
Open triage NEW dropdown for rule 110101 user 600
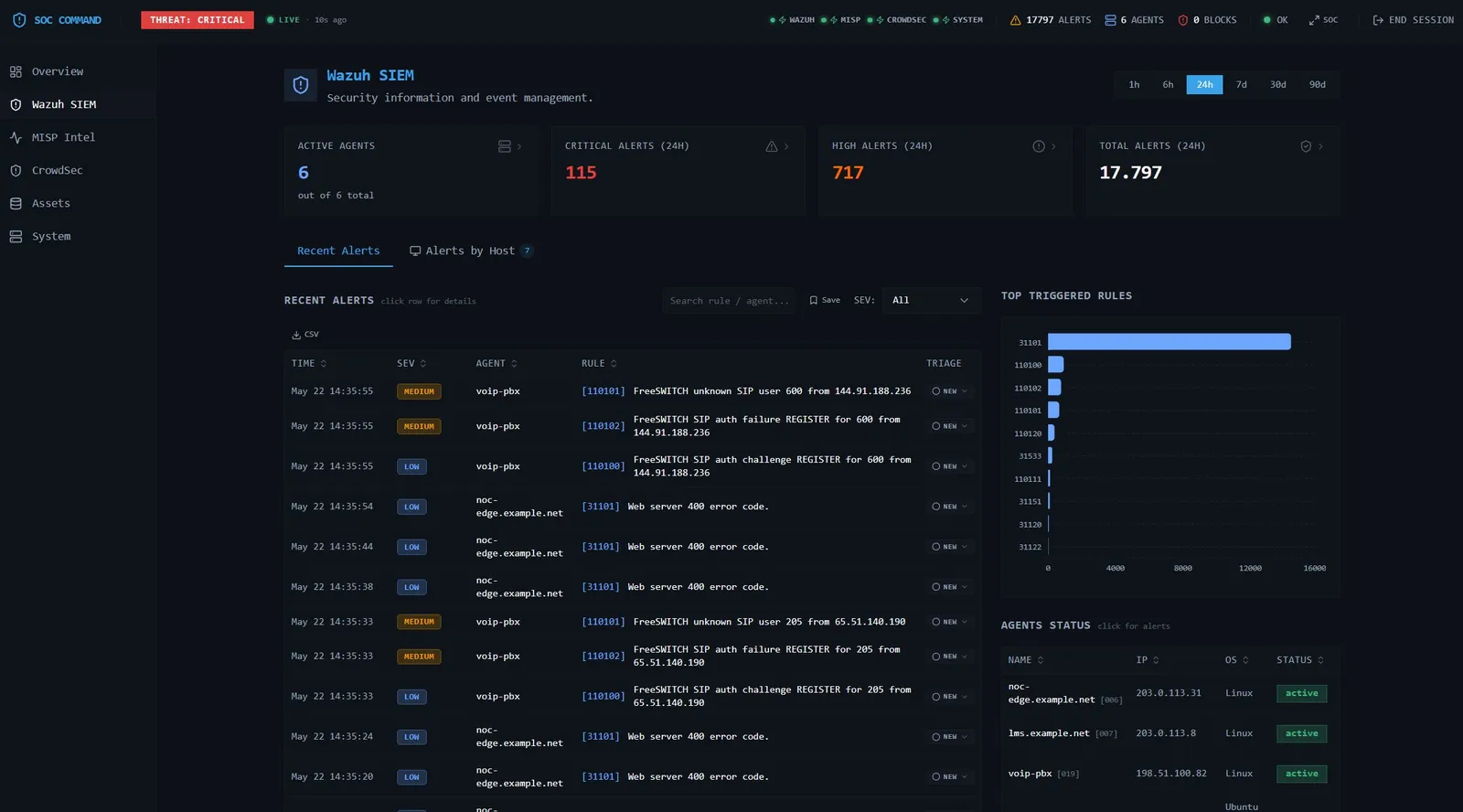(x=949, y=391)
